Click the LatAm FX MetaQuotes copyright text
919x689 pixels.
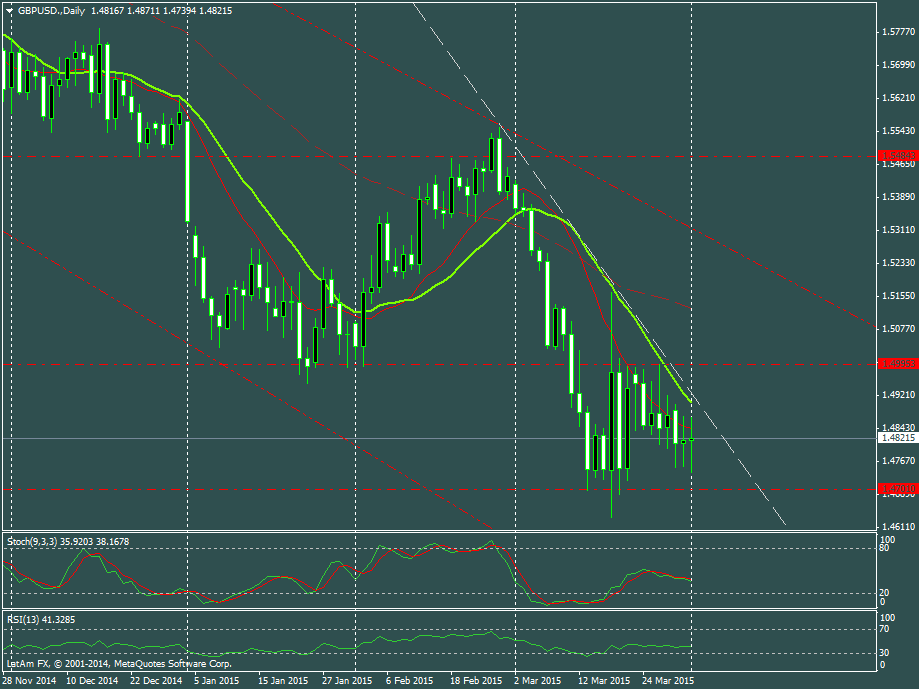pyautogui.click(x=118, y=663)
